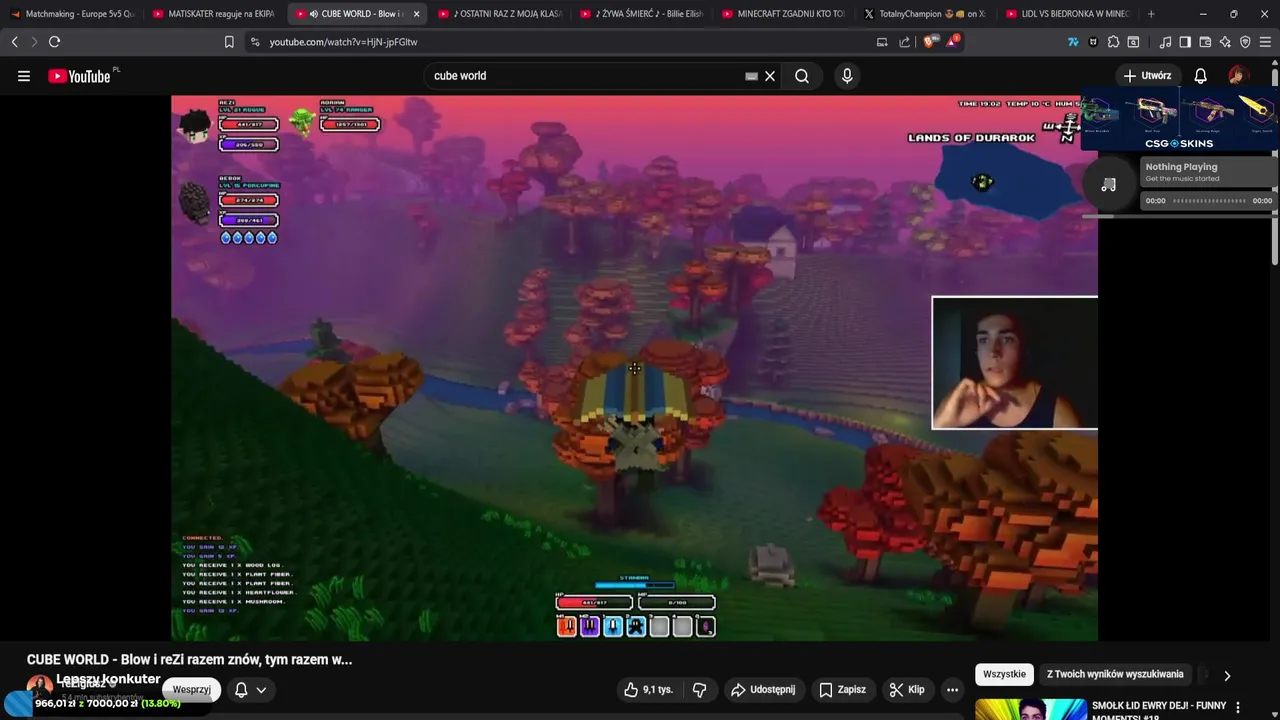The width and height of the screenshot is (1280, 720).
Task: Open the browser hamburger main menu
Action: pyautogui.click(x=1266, y=42)
